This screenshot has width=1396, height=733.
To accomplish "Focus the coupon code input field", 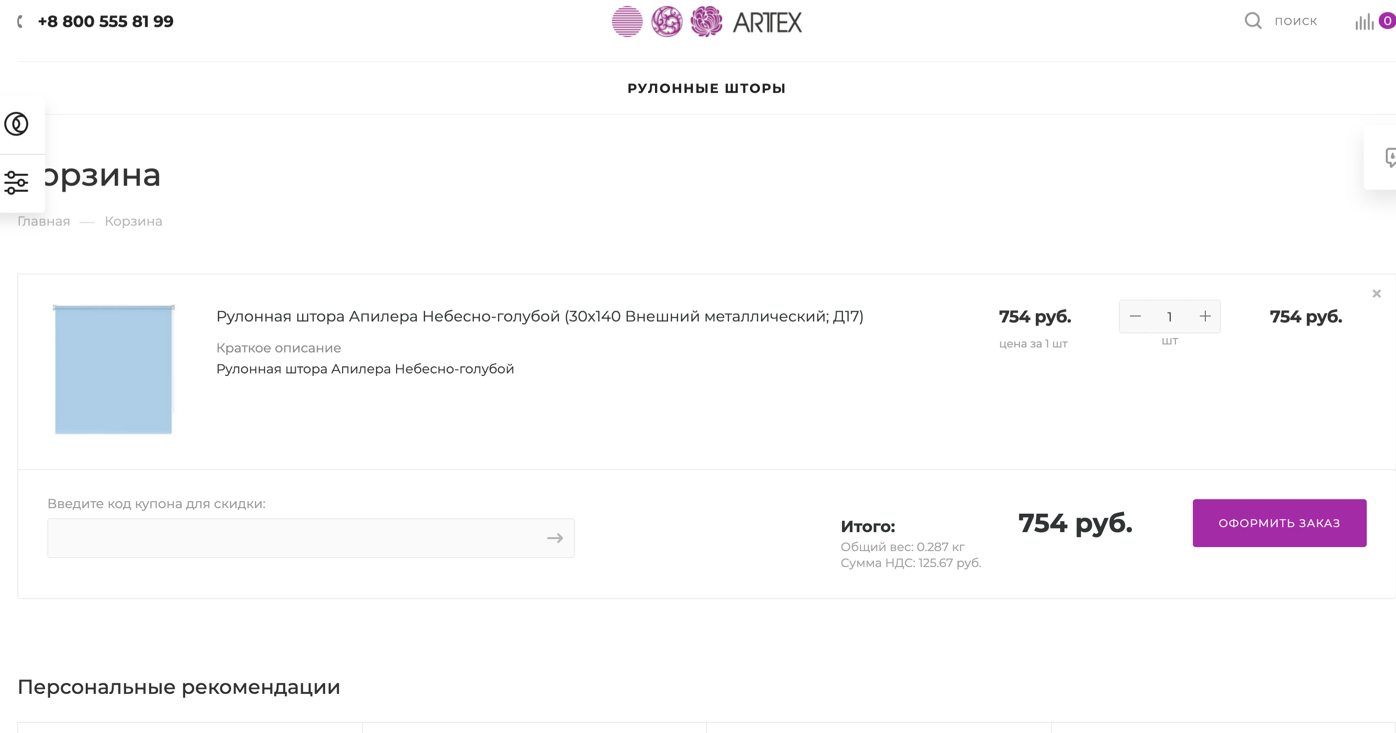I will [x=311, y=538].
